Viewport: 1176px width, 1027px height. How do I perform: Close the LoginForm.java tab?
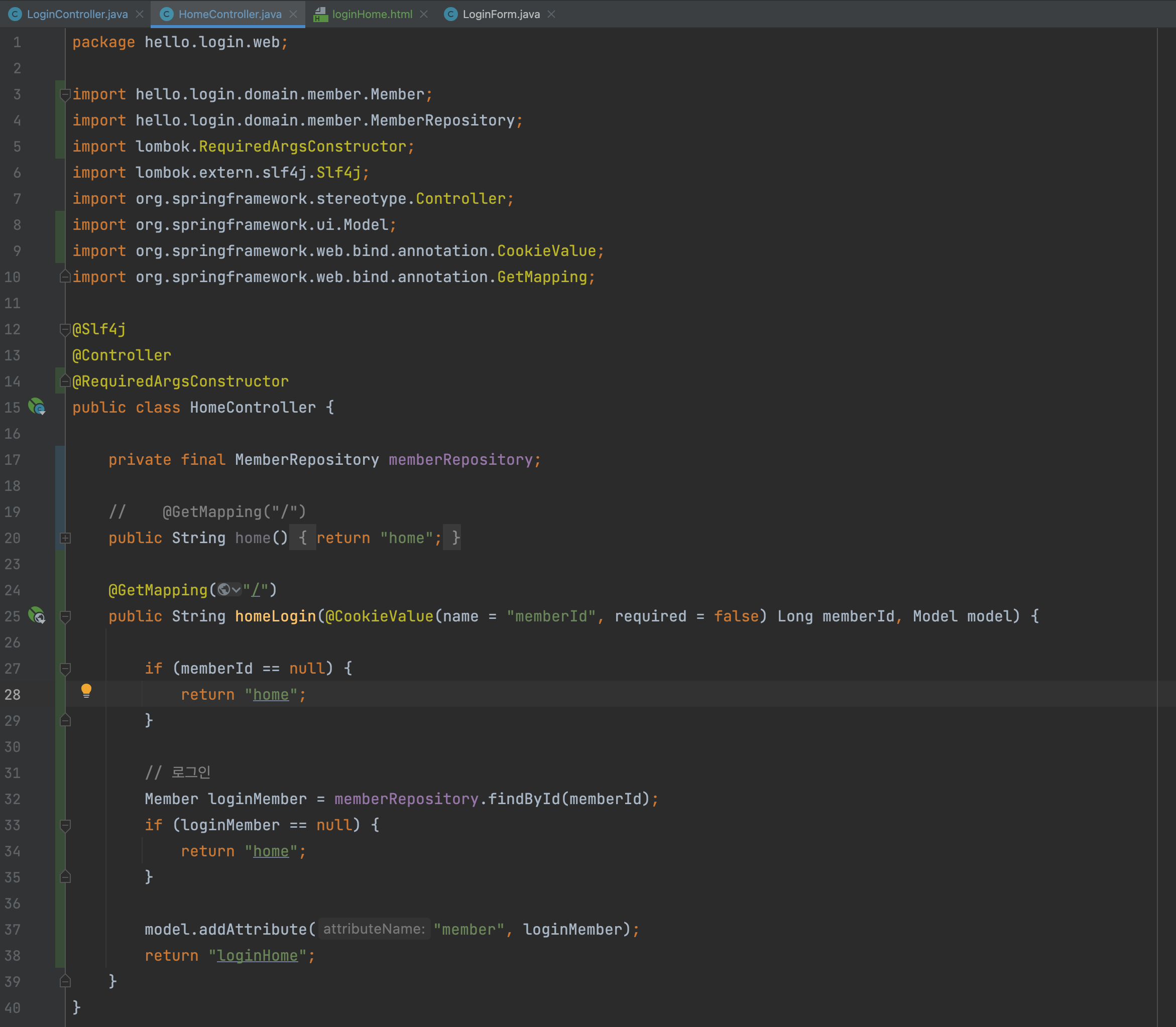551,15
